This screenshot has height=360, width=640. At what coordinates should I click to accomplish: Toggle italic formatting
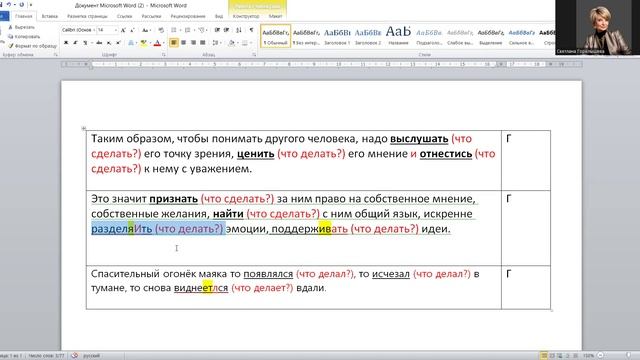pos(76,42)
